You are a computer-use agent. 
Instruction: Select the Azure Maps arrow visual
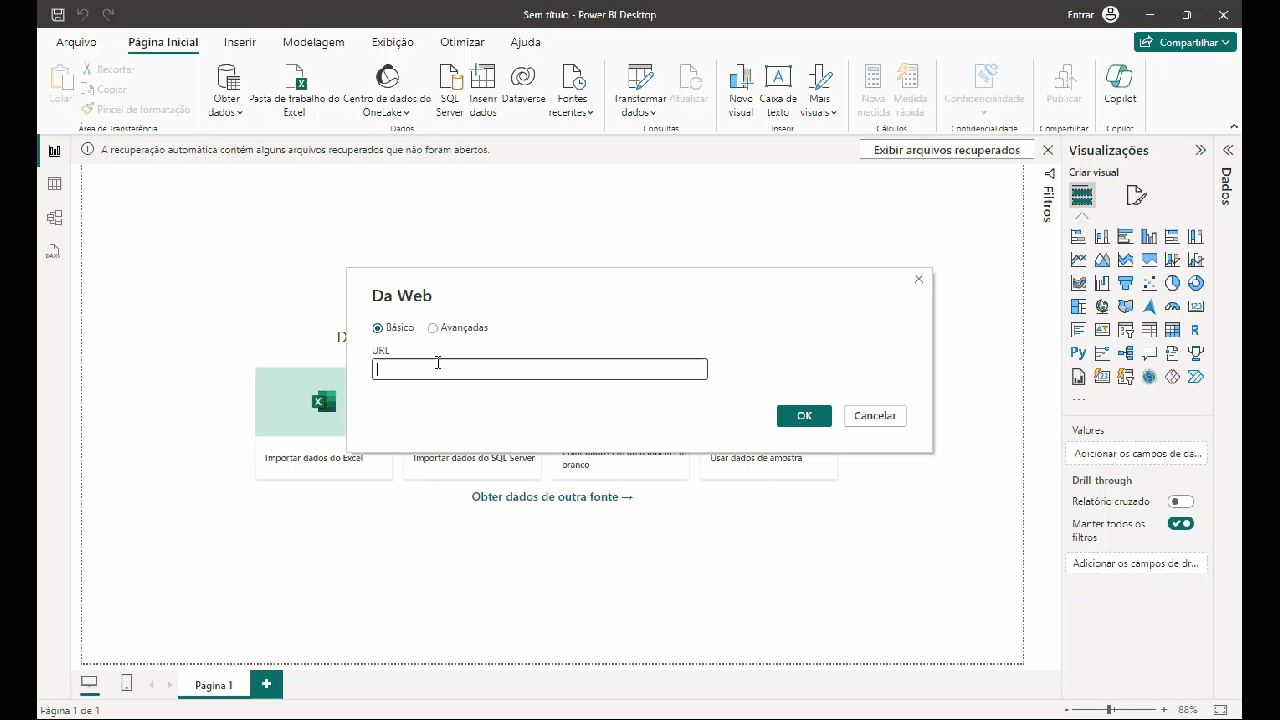pyautogui.click(x=1149, y=306)
